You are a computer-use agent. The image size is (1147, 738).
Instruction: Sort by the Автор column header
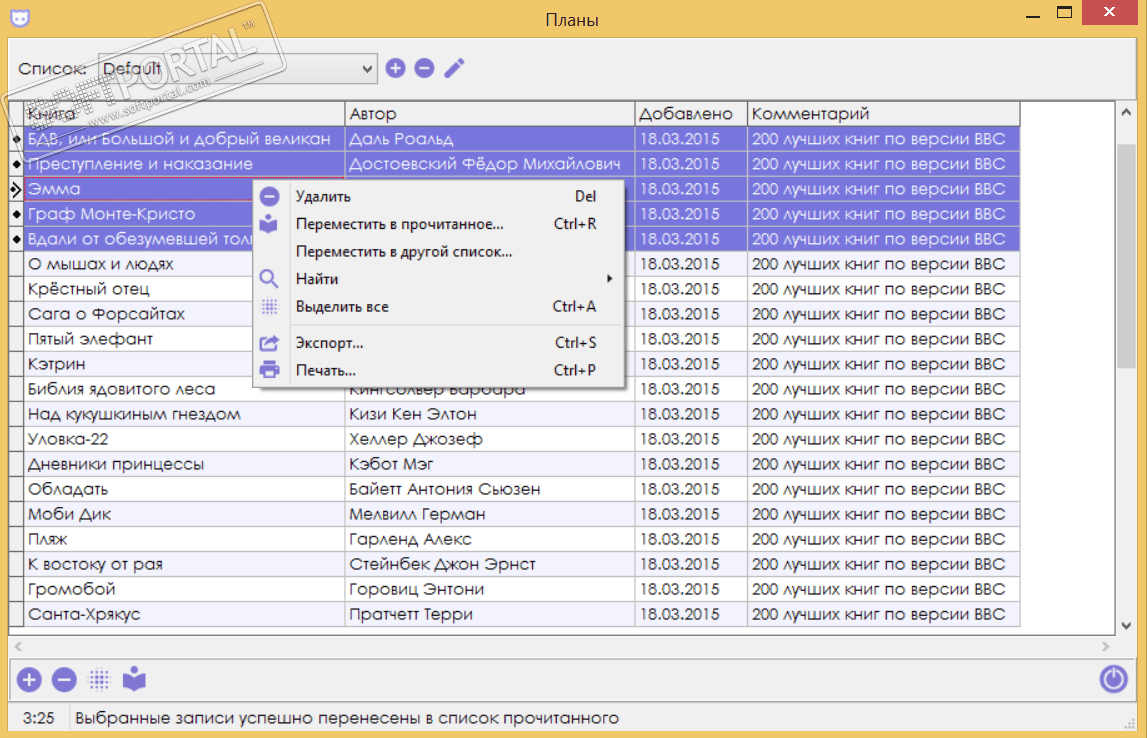[x=489, y=113]
